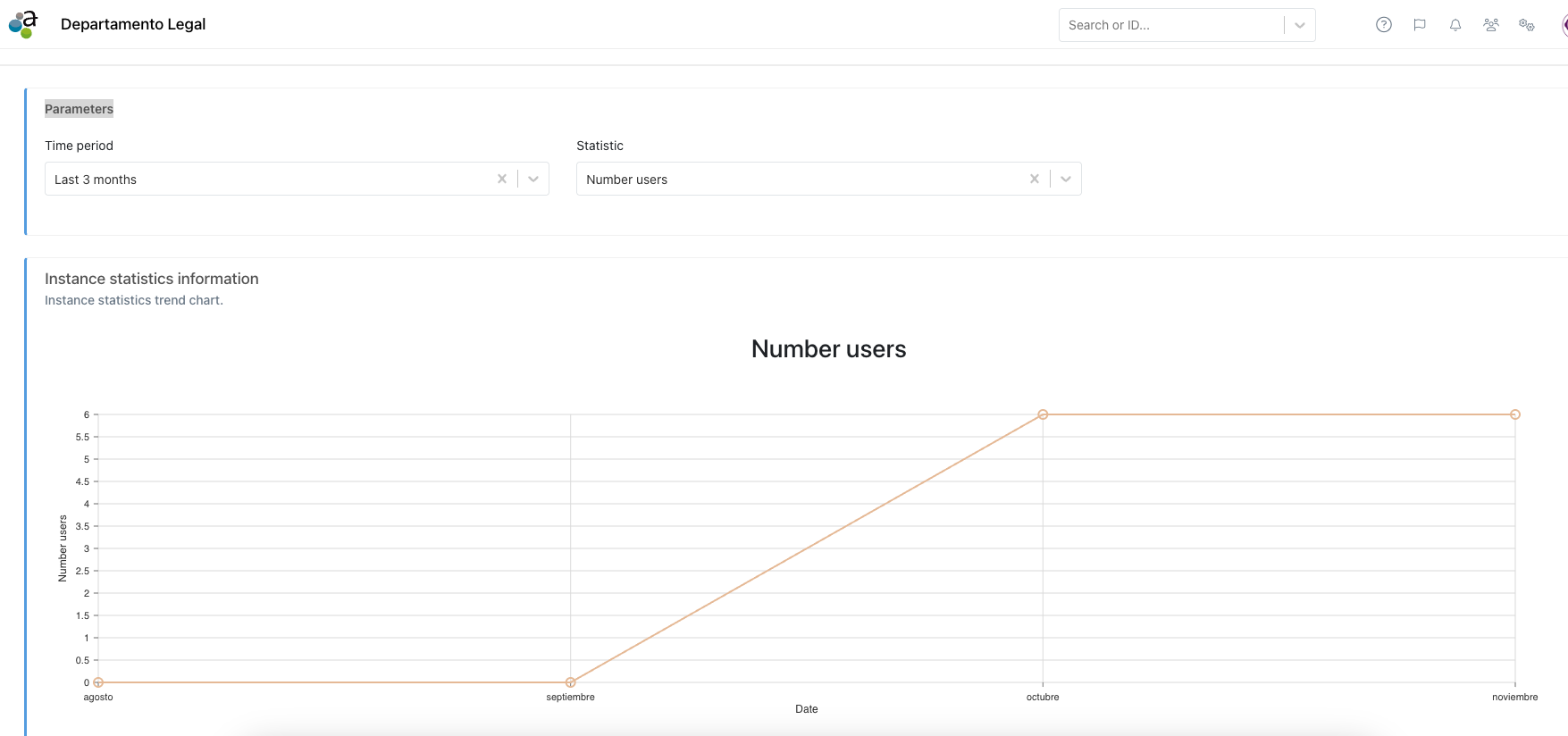Click the noviembre data point on chart
This screenshot has width=1568, height=736.
point(1514,414)
